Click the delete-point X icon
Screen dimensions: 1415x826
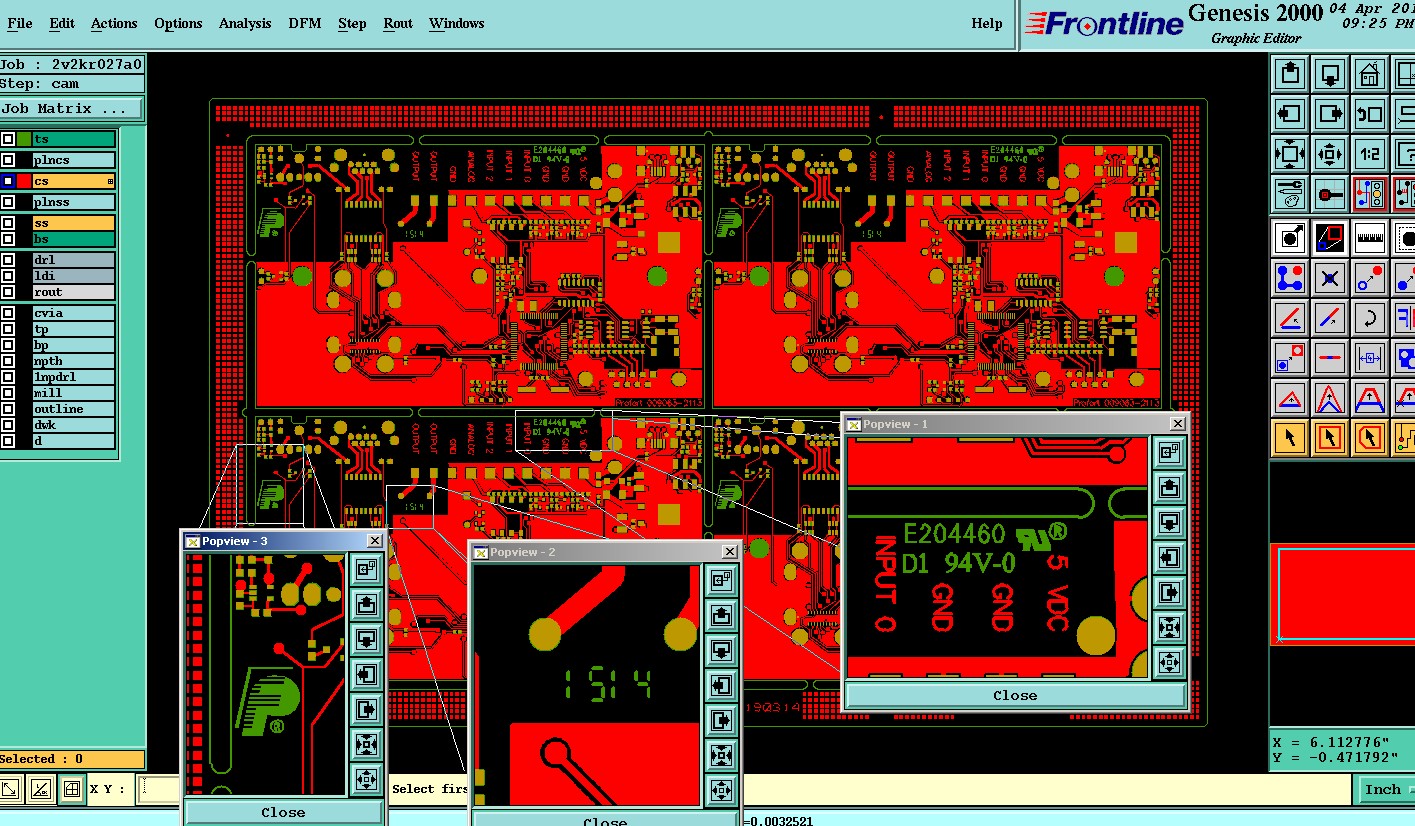pos(1330,277)
